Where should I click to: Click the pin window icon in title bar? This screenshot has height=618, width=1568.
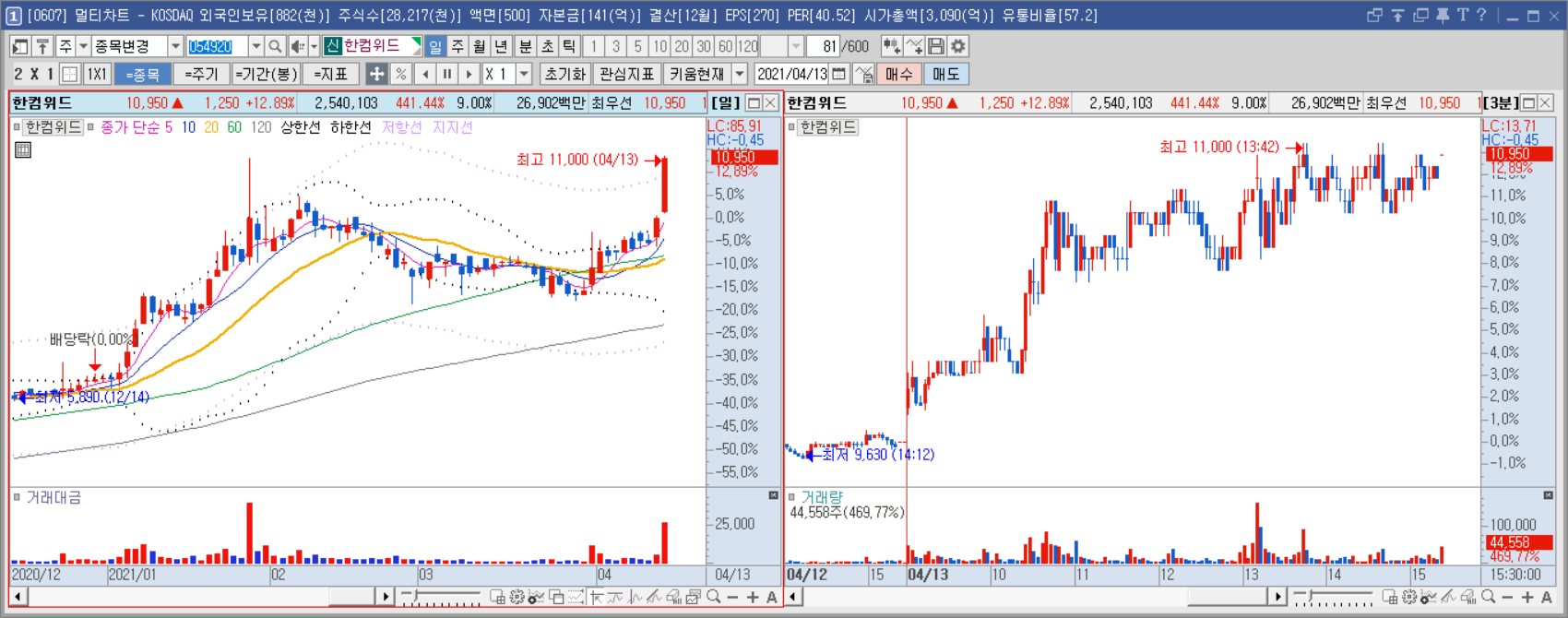click(1442, 16)
